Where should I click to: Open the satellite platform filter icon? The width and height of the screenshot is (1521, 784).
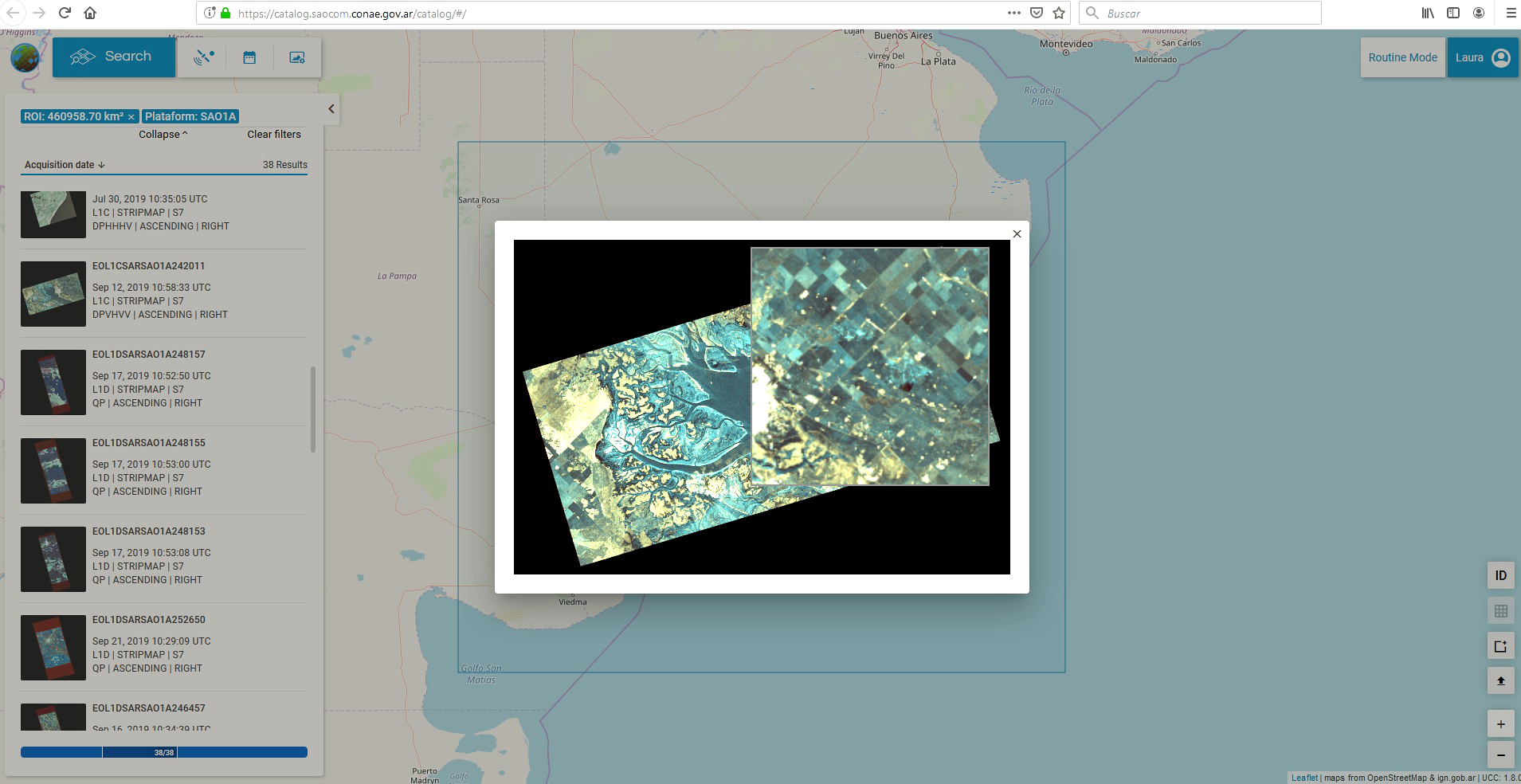pos(203,57)
